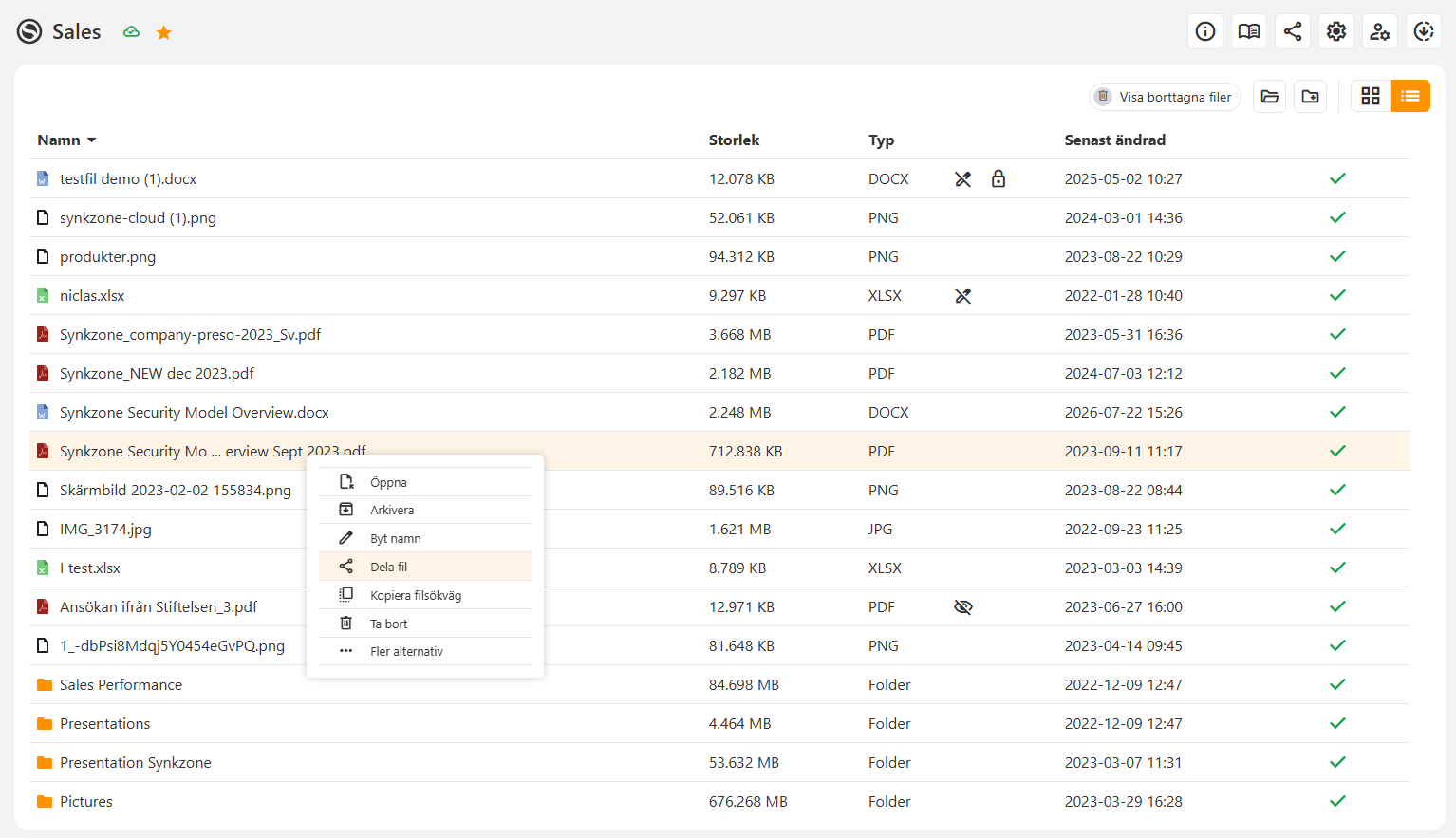This screenshot has width=1456, height=838.
Task: Open the book guide icon
Action: [1249, 31]
